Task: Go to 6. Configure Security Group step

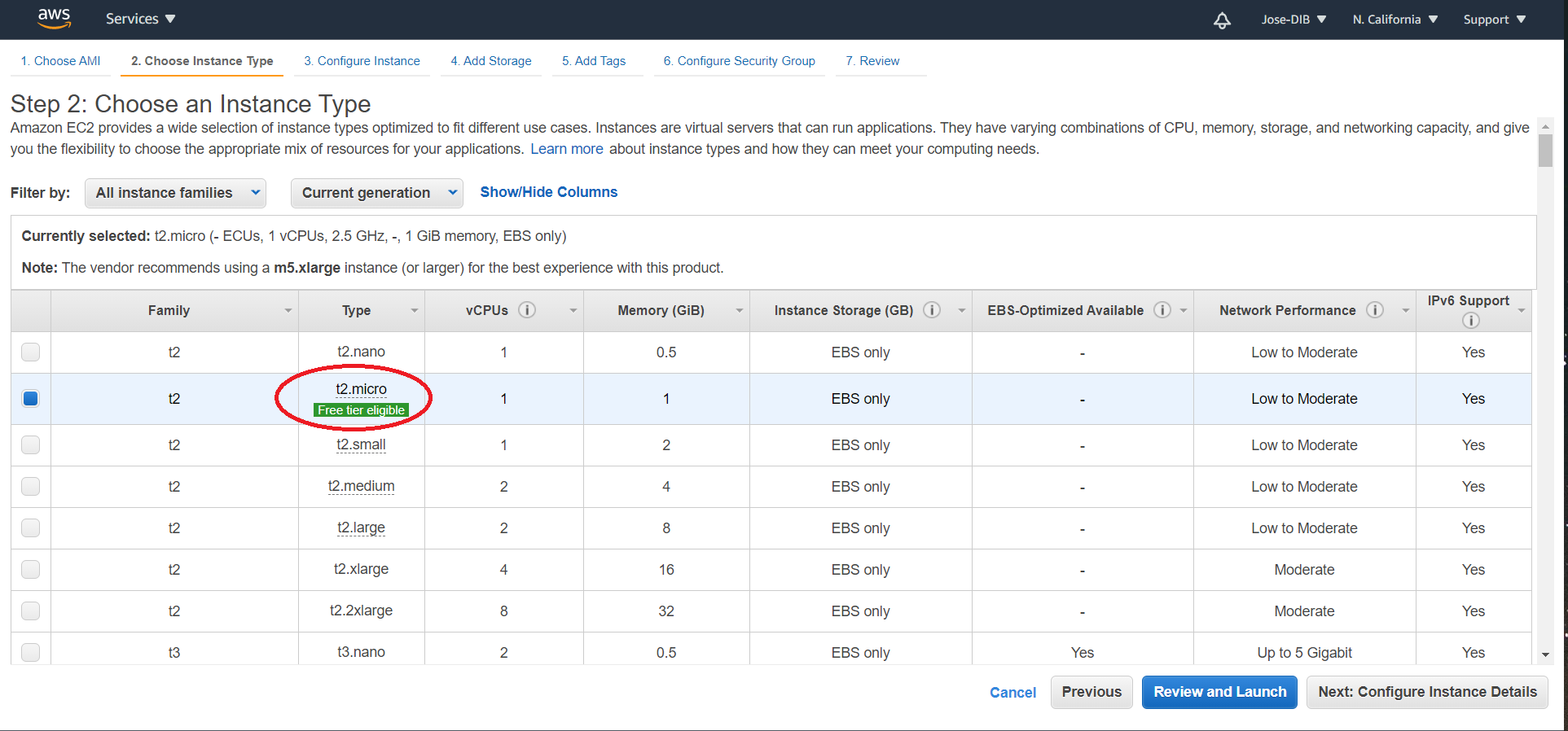Action: (739, 61)
